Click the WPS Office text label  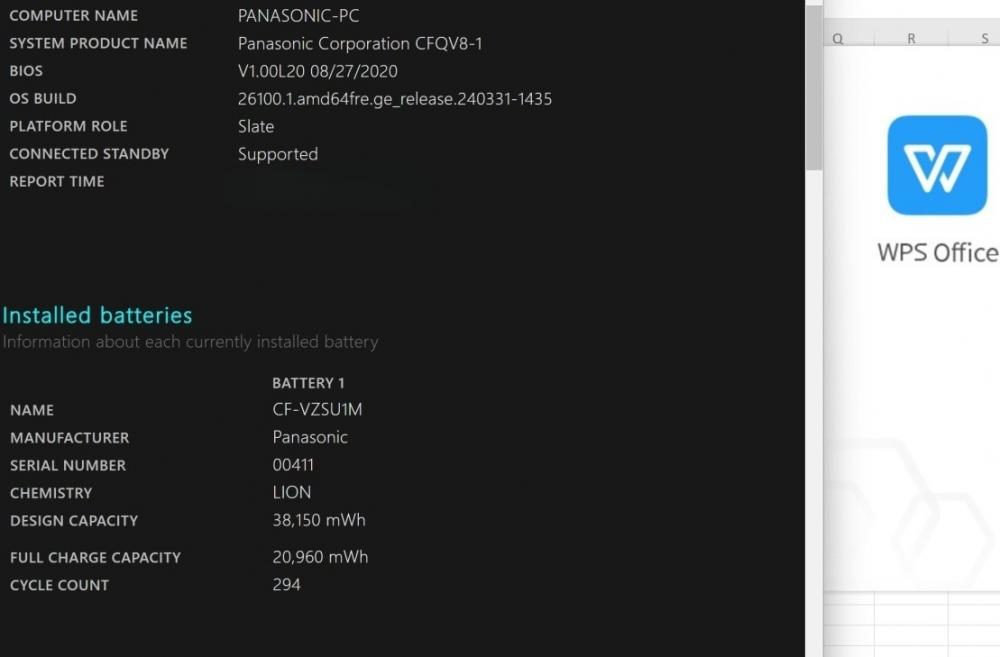point(937,252)
